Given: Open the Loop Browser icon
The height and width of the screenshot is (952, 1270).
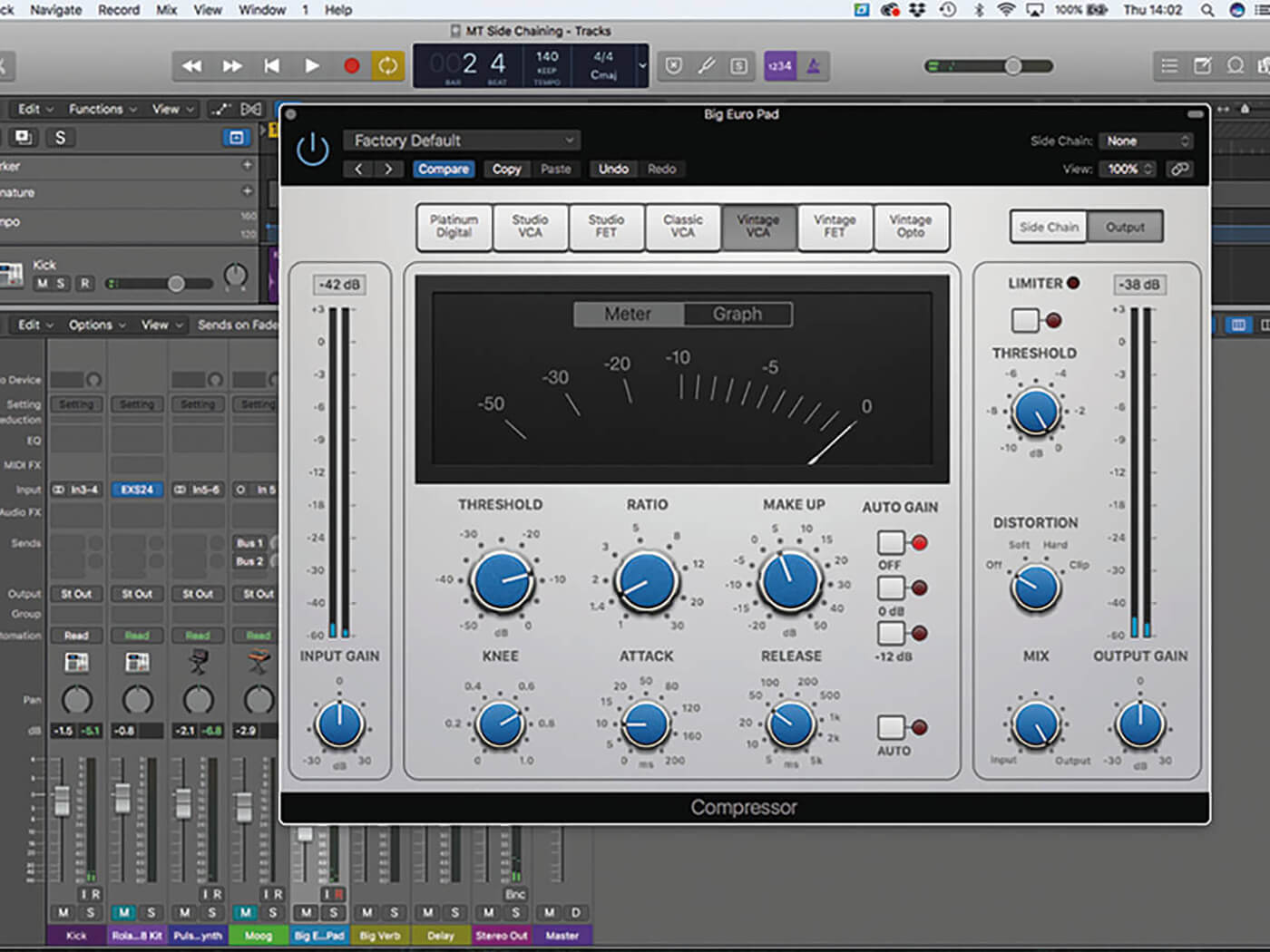Looking at the screenshot, I should [1236, 65].
